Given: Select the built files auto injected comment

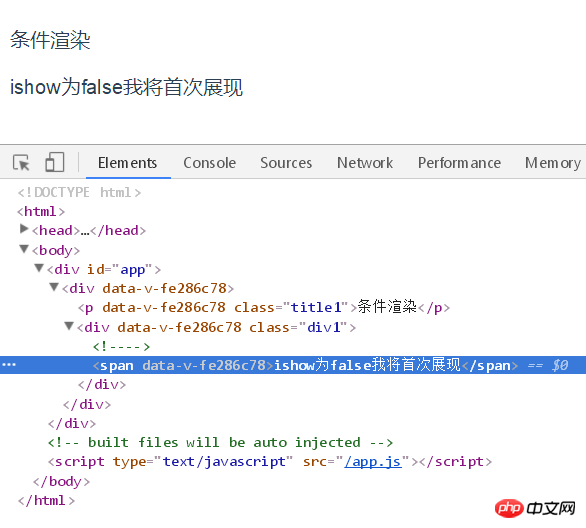Looking at the screenshot, I should (x=220, y=443).
